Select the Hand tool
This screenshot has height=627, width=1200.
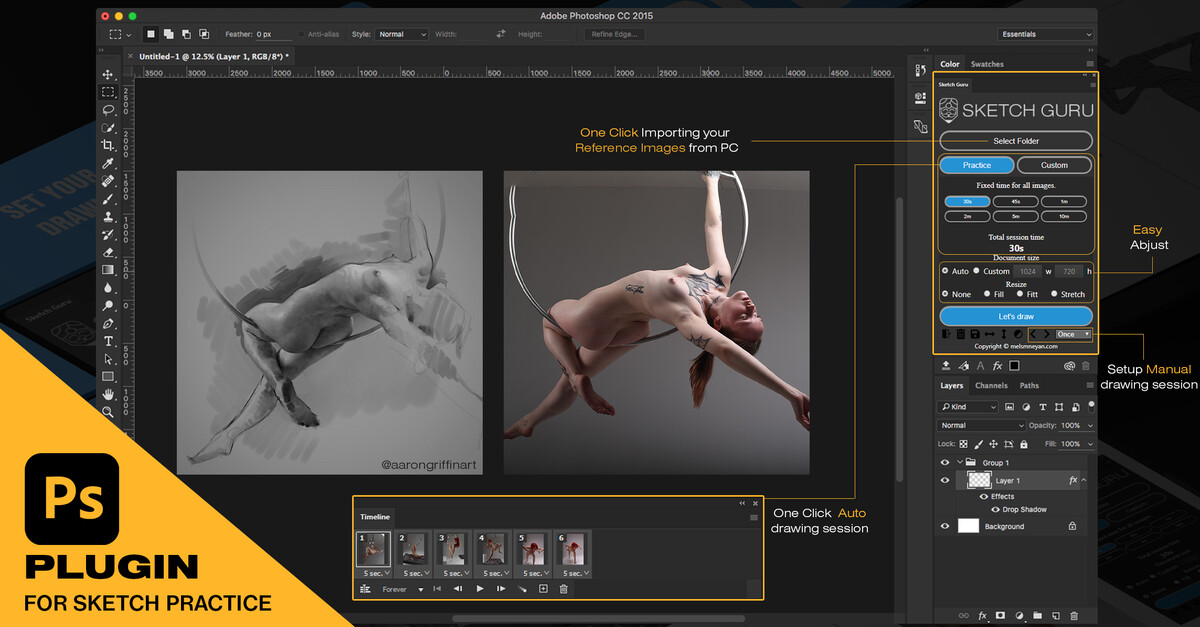click(x=107, y=395)
